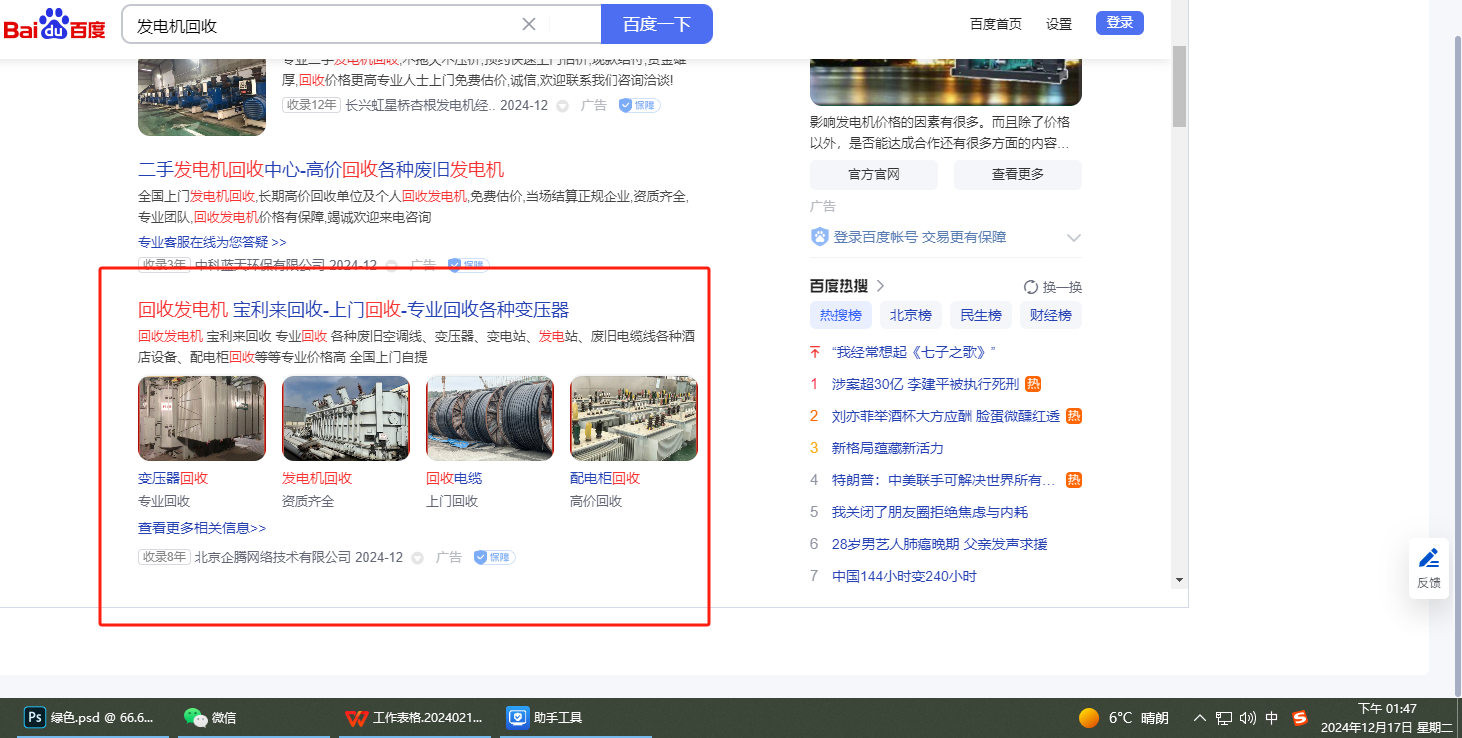Viewport: 1462px width, 738px height.
Task: Open the taskbar clock showing 下午 01:47
Action: click(x=1387, y=717)
